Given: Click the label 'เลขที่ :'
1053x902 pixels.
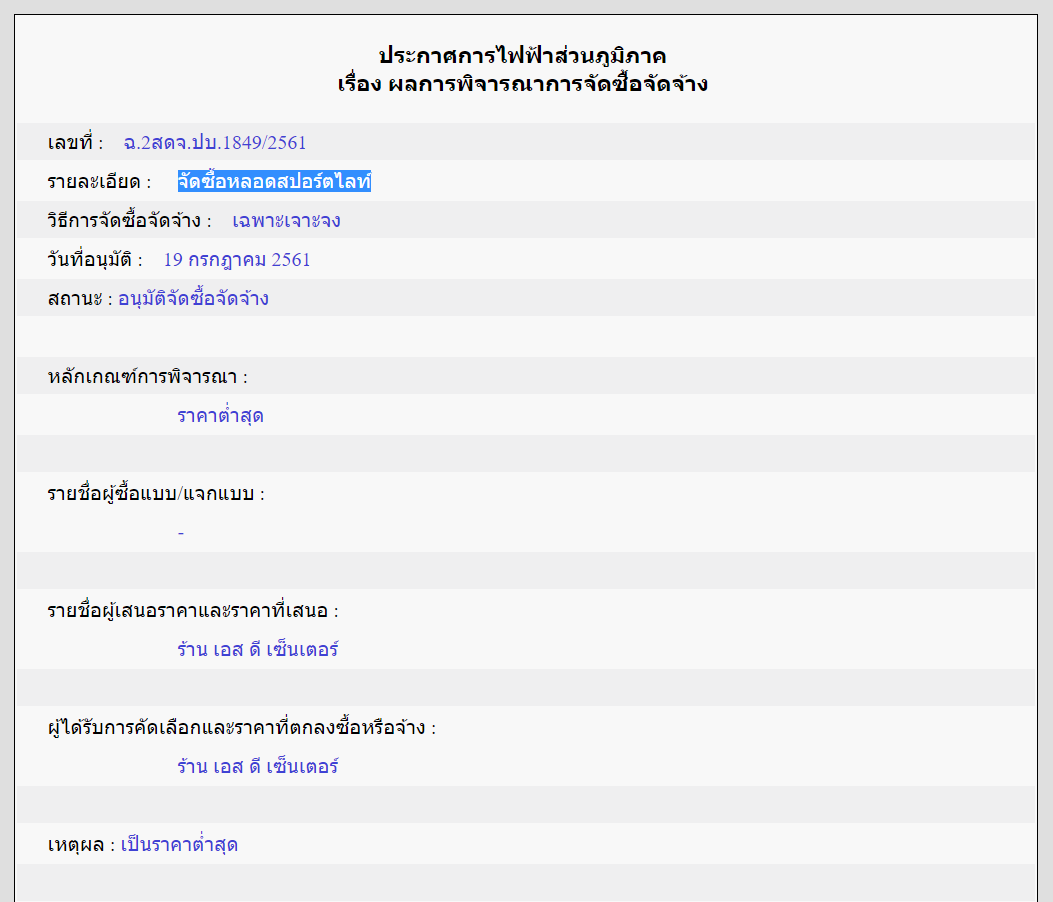Looking at the screenshot, I should (x=75, y=142).
